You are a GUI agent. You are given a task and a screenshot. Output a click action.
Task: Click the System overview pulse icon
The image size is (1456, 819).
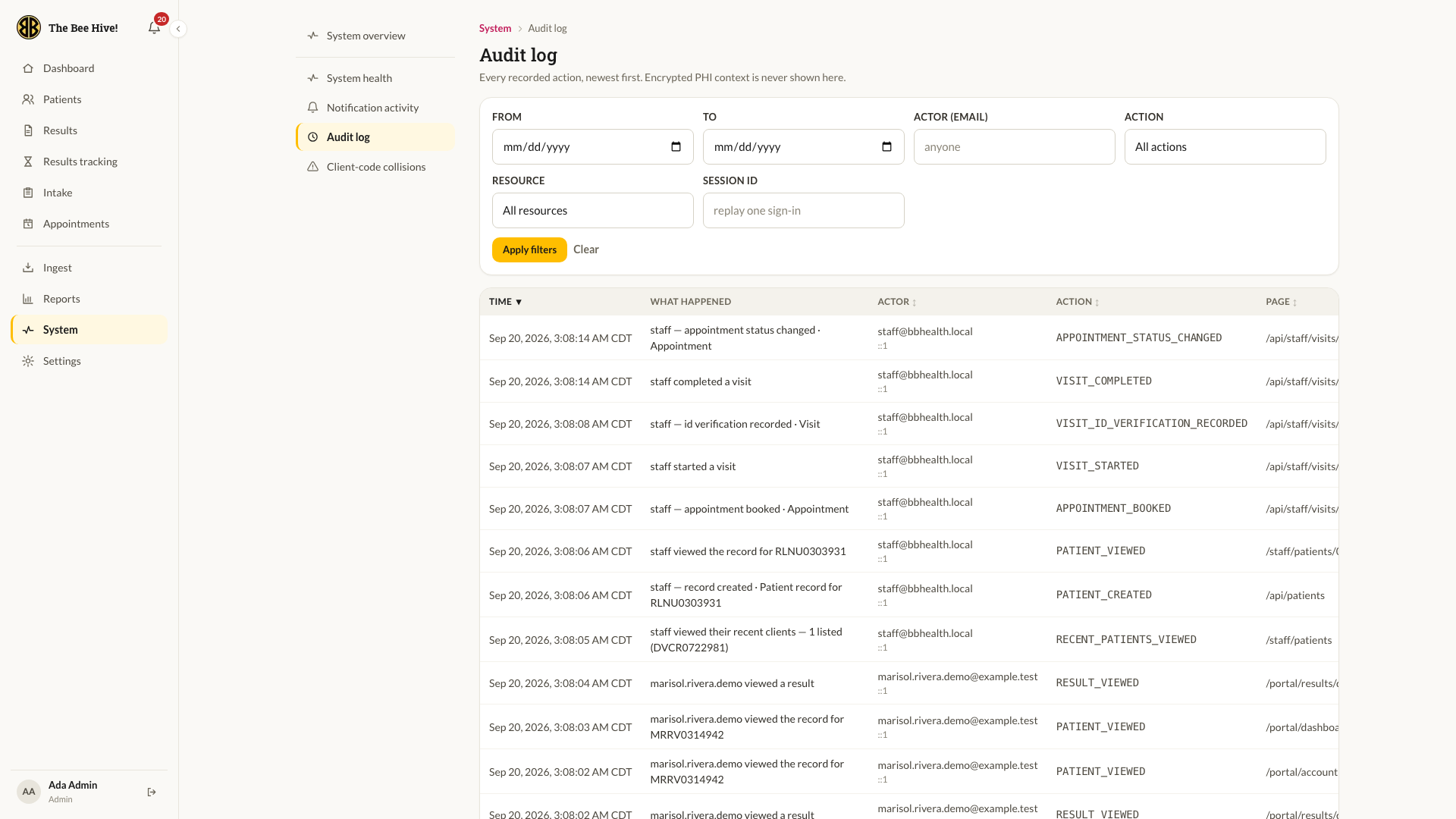pyautogui.click(x=312, y=36)
